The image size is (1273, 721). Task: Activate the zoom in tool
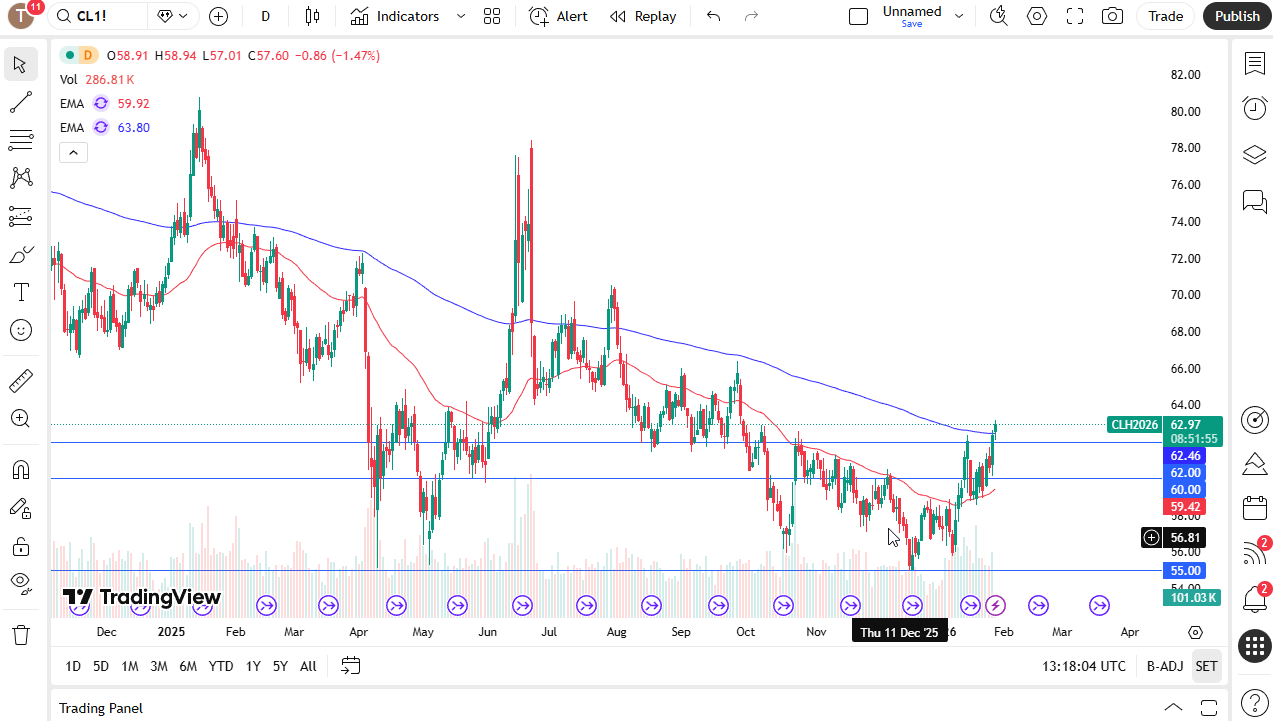(x=20, y=419)
